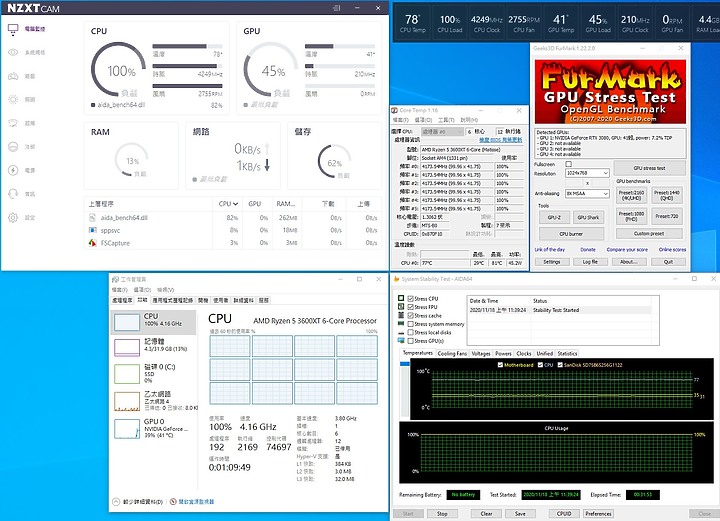Open the eye icon in NZXT CAM sidebar
This screenshot has height=521, width=720.
click(x=13, y=52)
